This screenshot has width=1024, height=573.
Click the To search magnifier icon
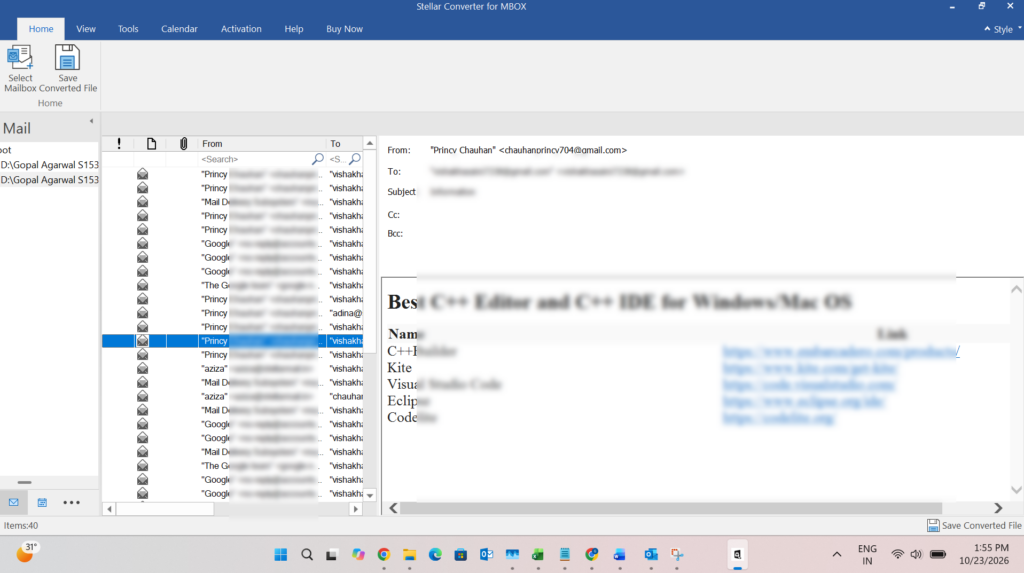[355, 159]
